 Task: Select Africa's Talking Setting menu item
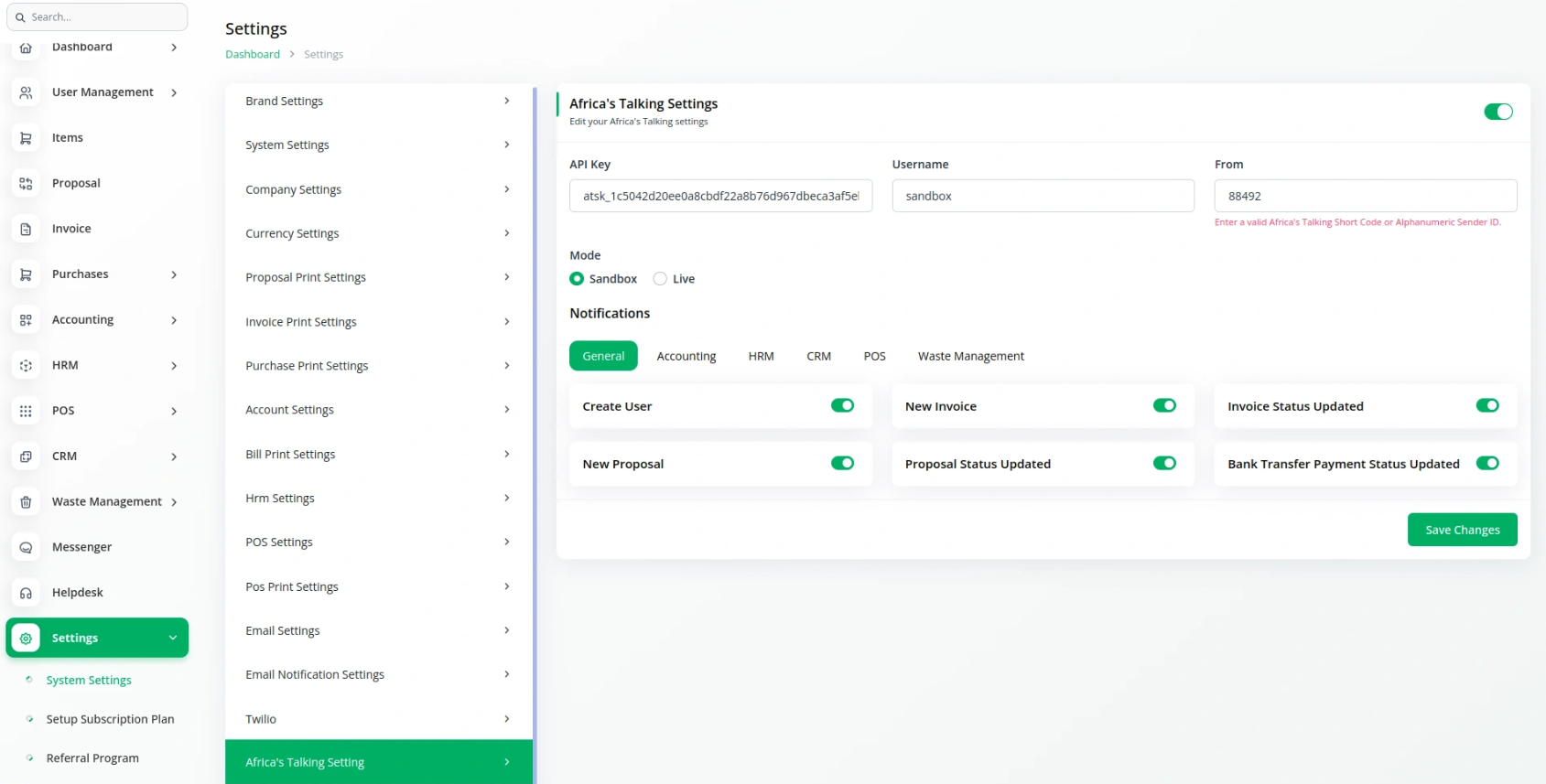pos(378,762)
